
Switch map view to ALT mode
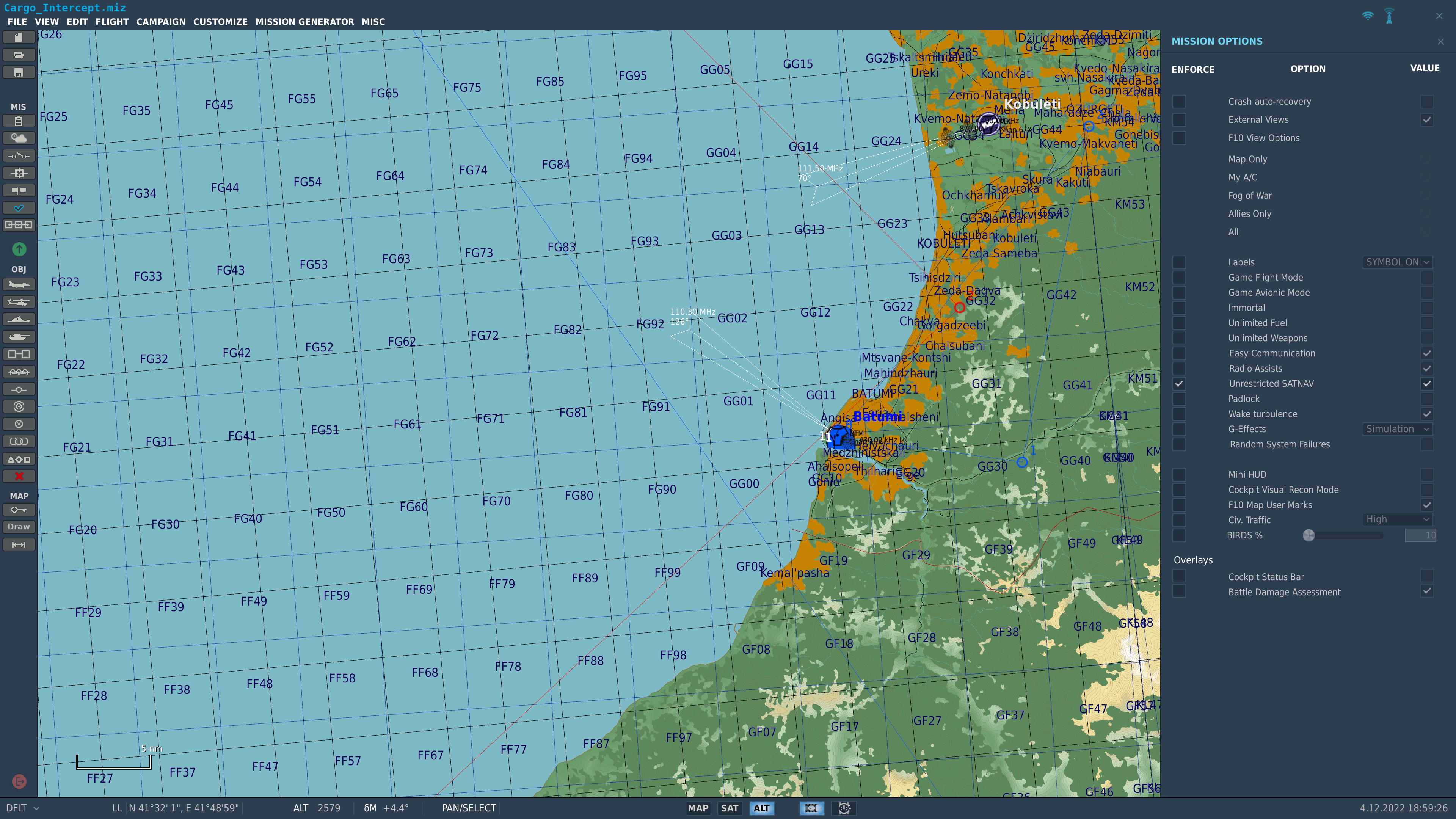pyautogui.click(x=761, y=808)
